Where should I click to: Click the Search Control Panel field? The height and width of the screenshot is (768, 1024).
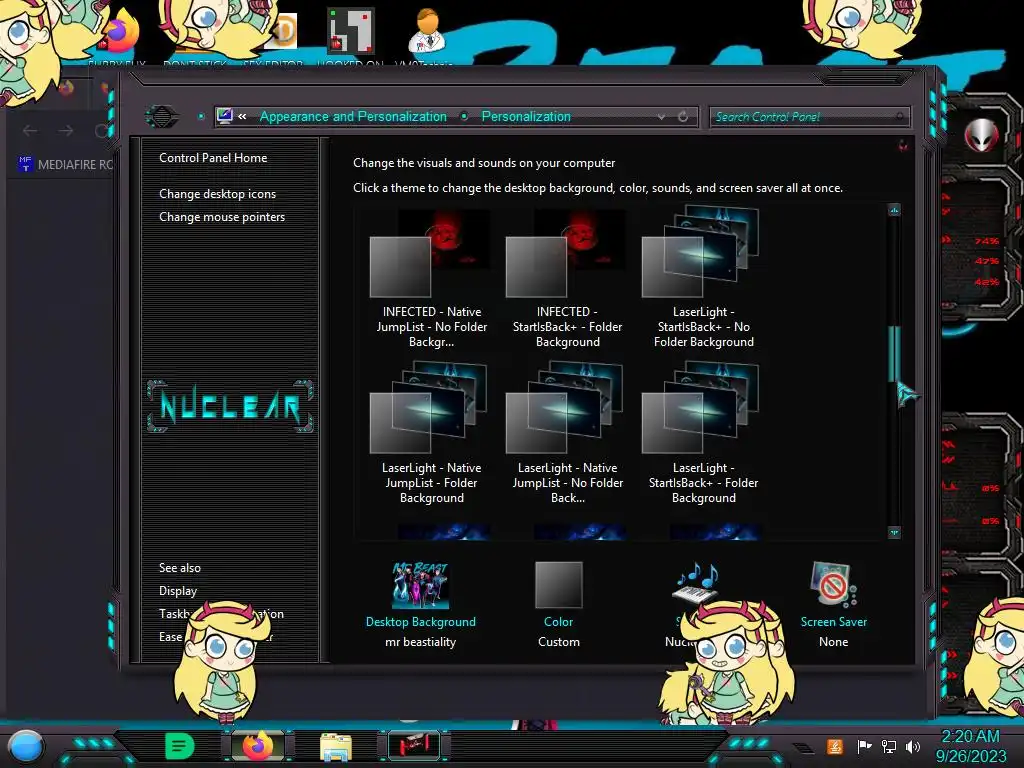(809, 117)
